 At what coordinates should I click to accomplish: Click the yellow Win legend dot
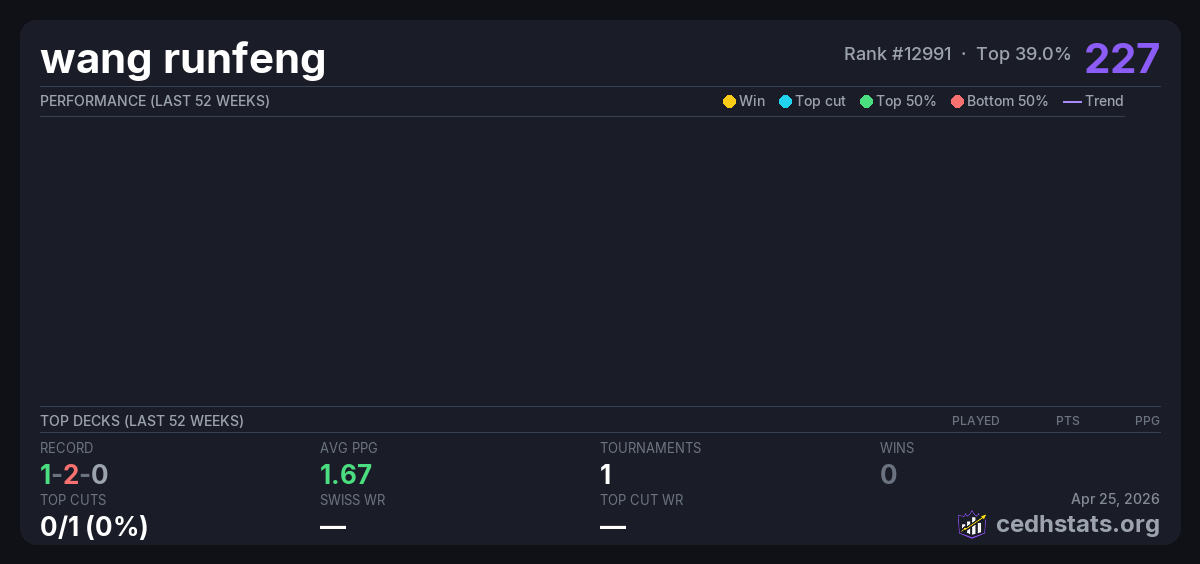729,101
